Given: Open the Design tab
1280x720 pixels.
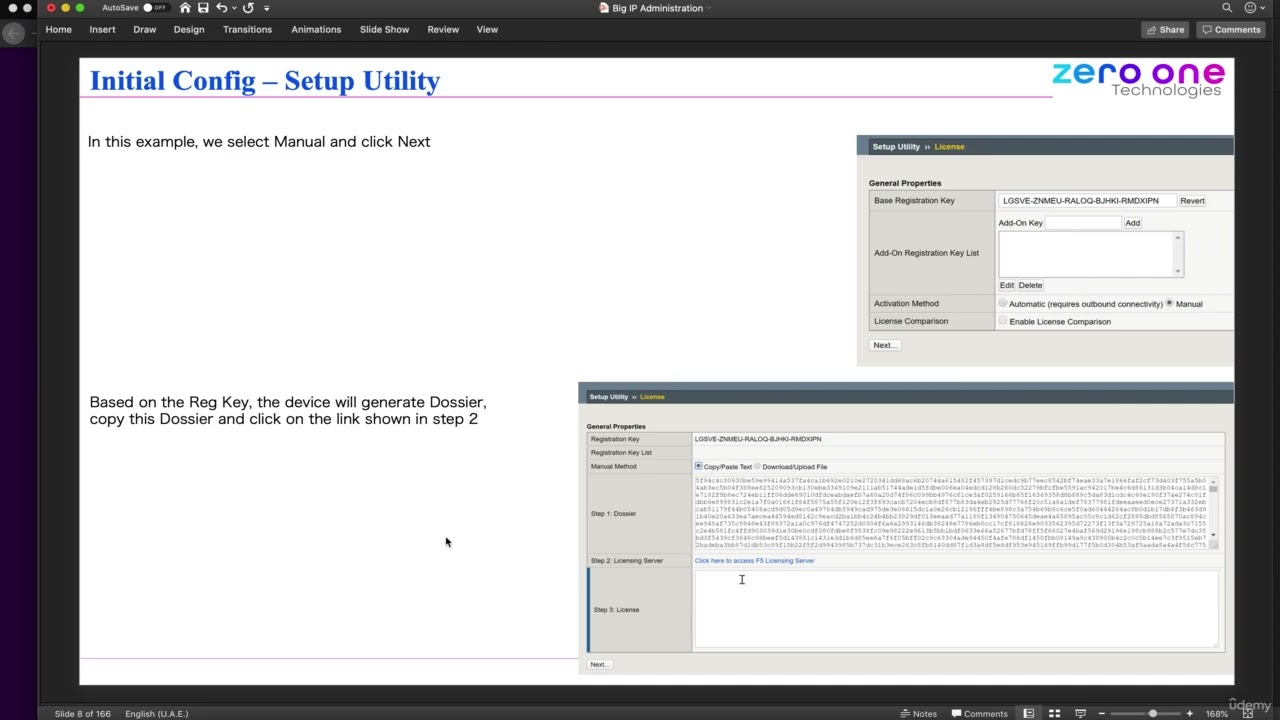Looking at the screenshot, I should coord(189,30).
